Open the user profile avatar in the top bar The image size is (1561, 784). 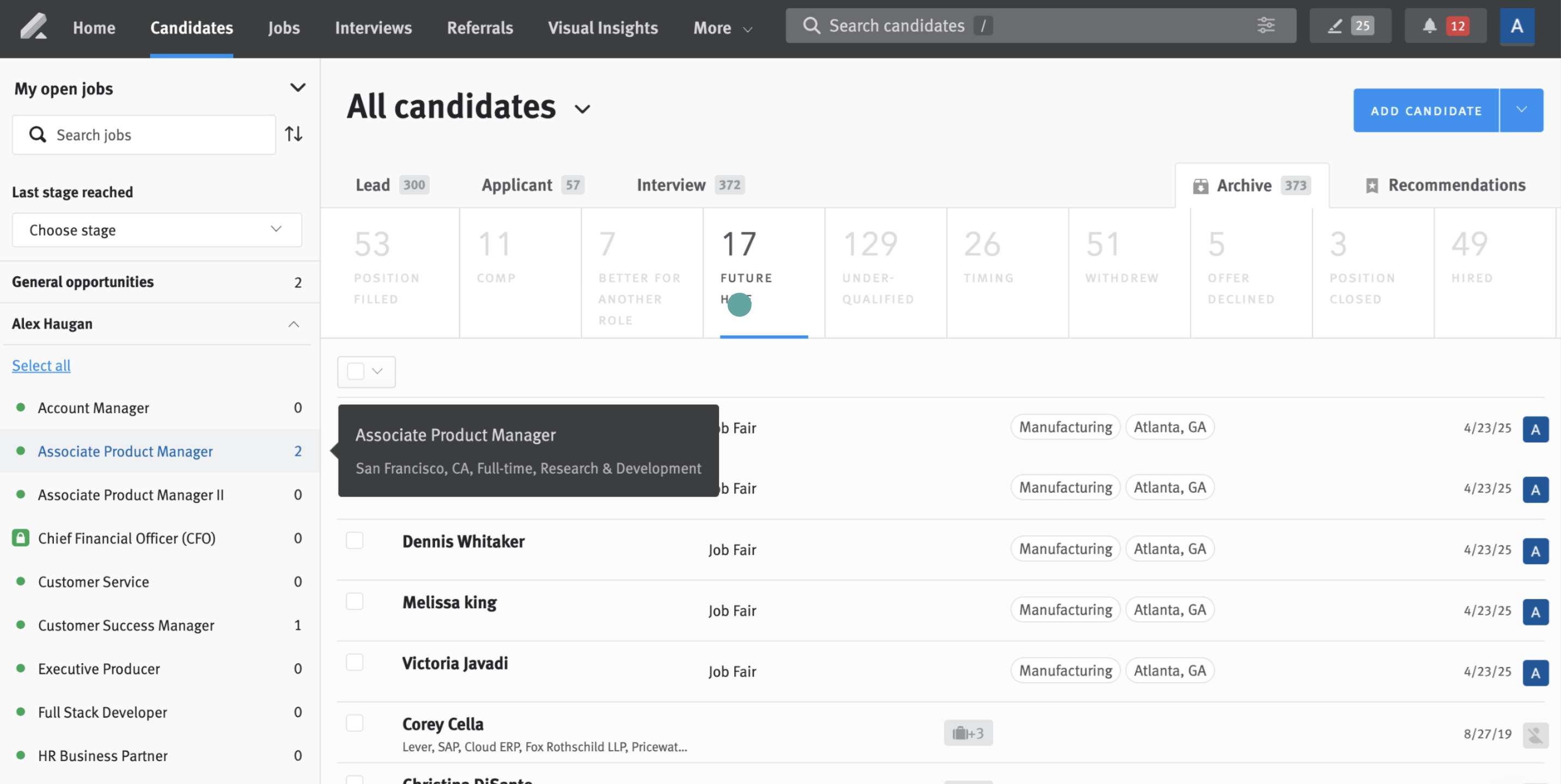pos(1517,26)
